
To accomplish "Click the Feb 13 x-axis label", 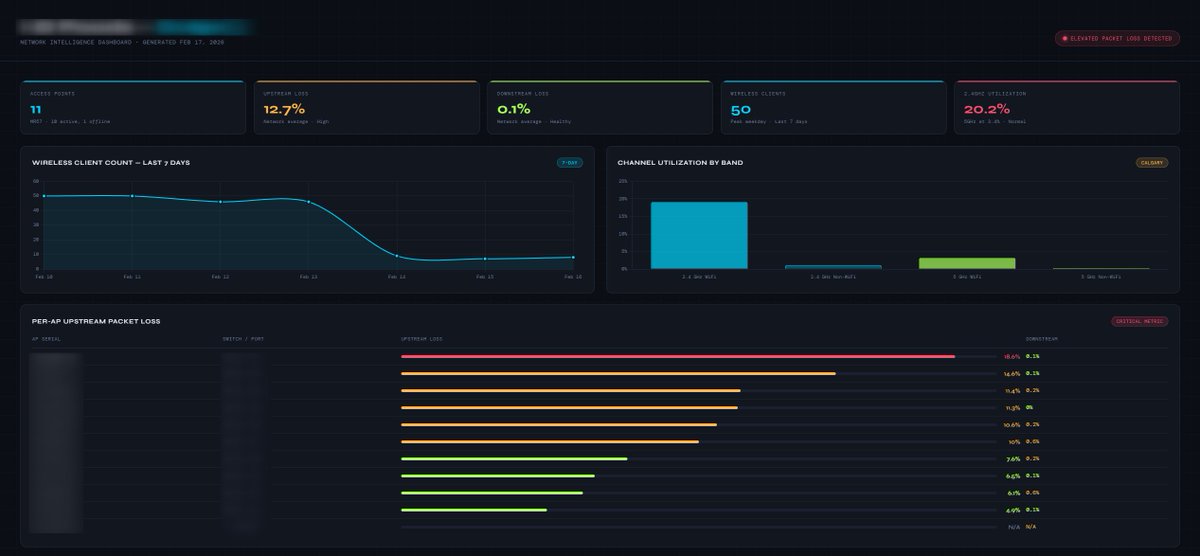I will [x=308, y=277].
